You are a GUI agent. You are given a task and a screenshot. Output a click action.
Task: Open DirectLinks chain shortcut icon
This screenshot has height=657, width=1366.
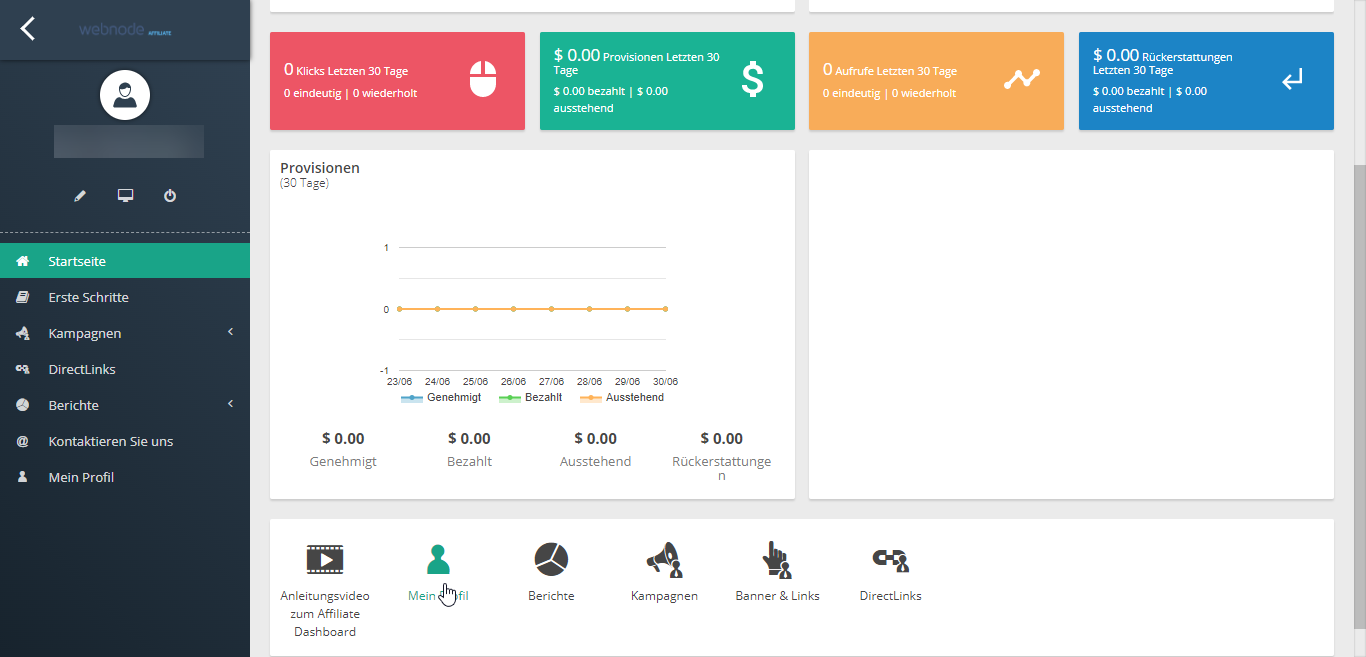click(890, 559)
